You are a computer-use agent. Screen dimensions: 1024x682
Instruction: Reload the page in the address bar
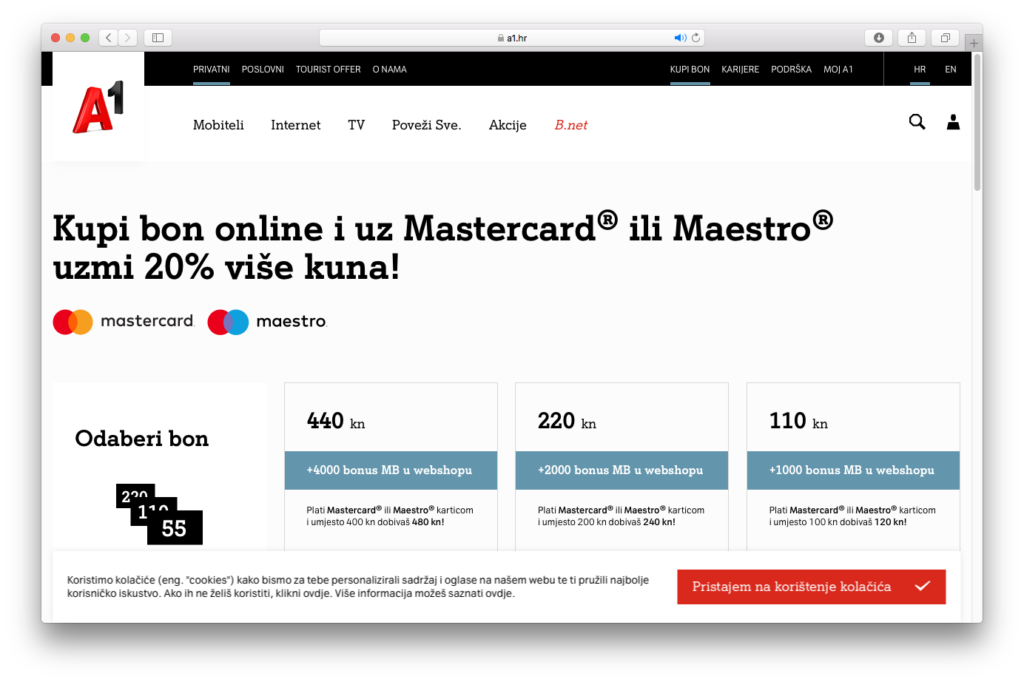point(696,38)
